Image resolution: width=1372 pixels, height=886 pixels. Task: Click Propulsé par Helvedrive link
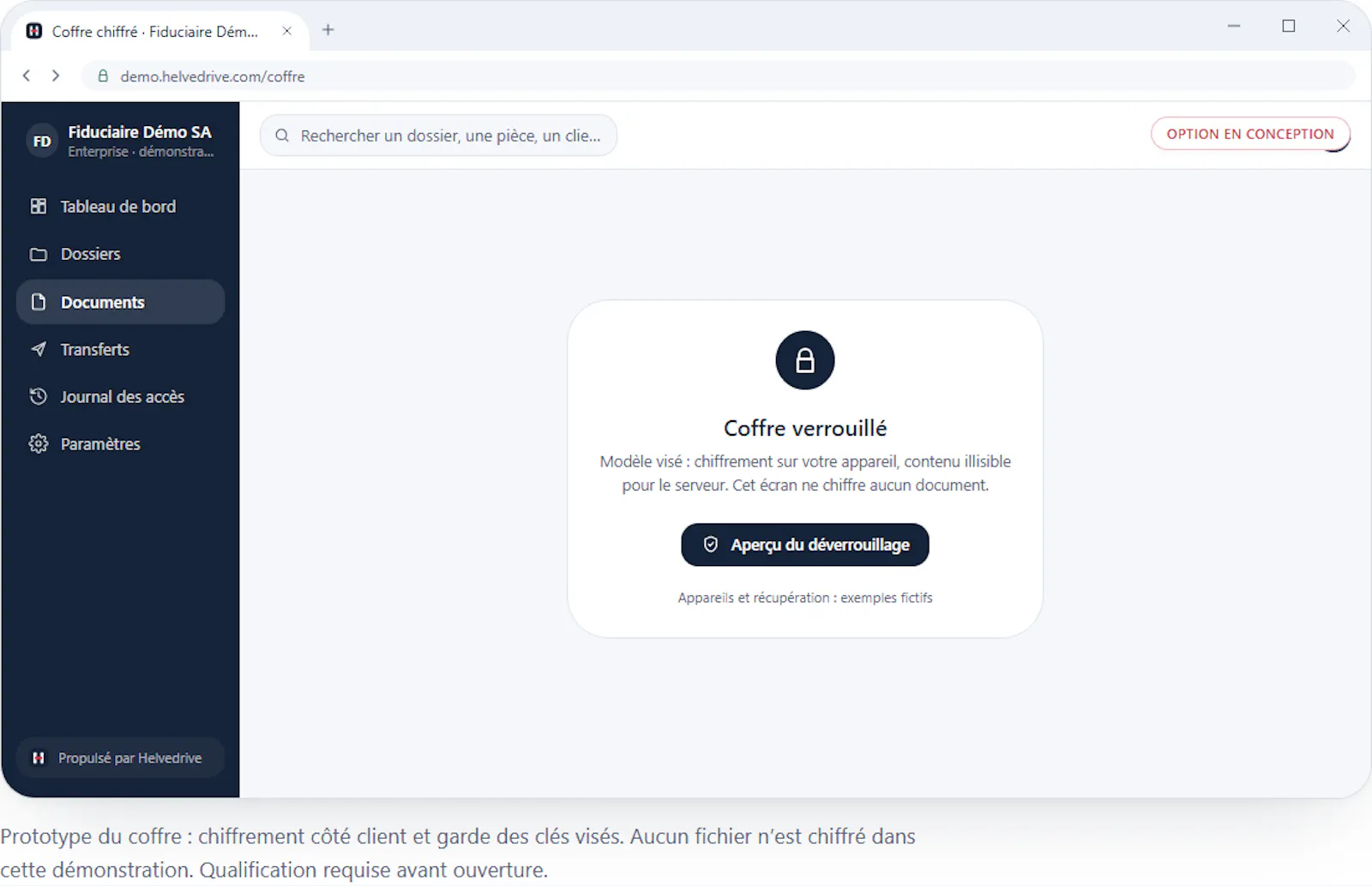click(x=120, y=758)
